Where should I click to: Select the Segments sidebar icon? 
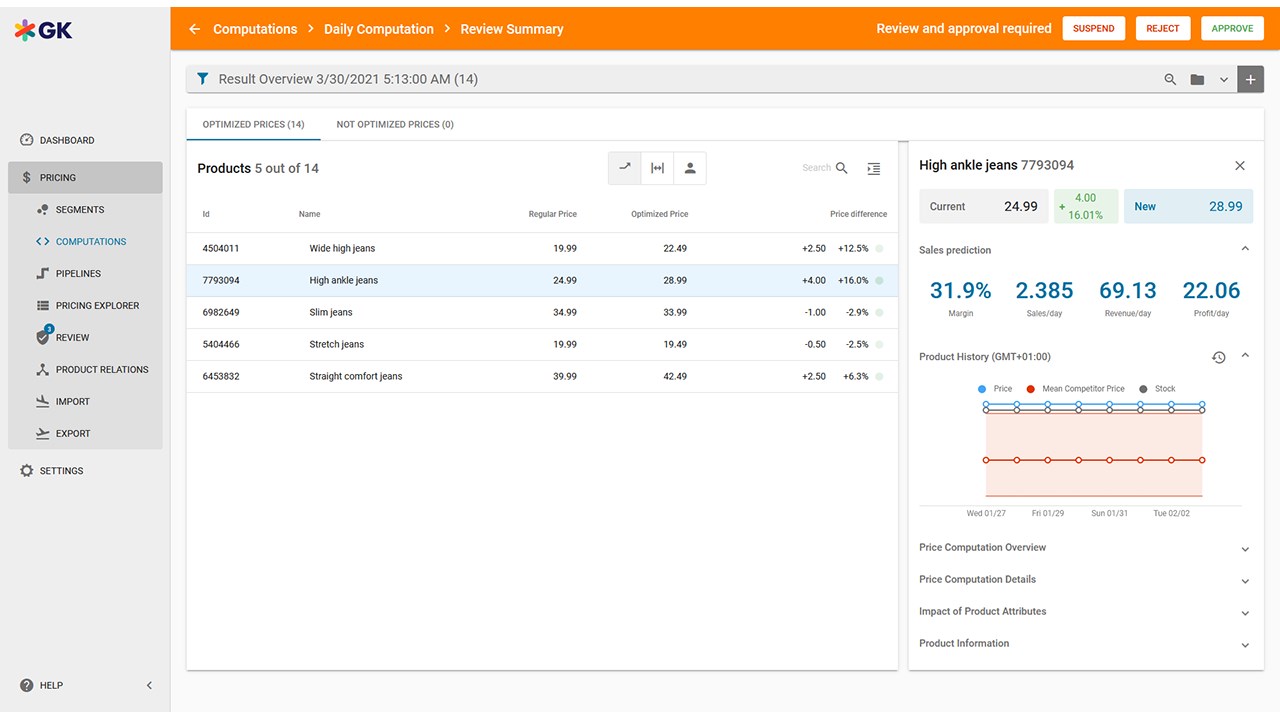42,210
